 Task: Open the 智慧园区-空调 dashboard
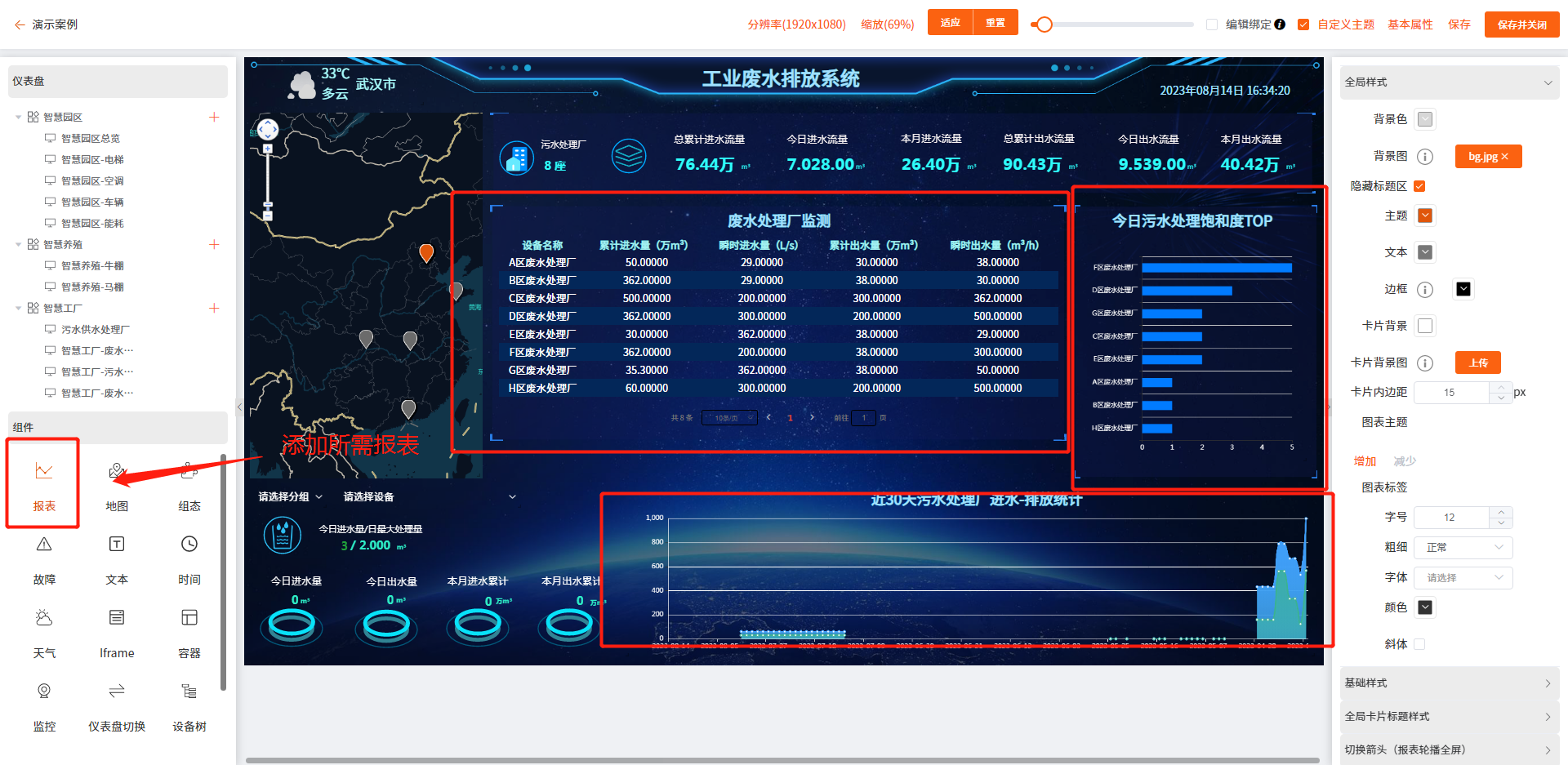92,180
